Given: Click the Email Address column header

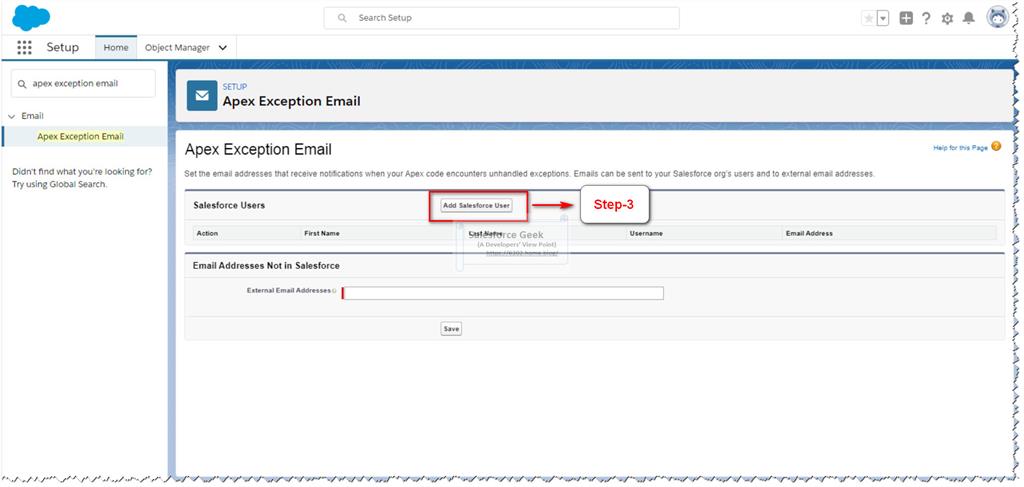Looking at the screenshot, I should (x=809, y=233).
